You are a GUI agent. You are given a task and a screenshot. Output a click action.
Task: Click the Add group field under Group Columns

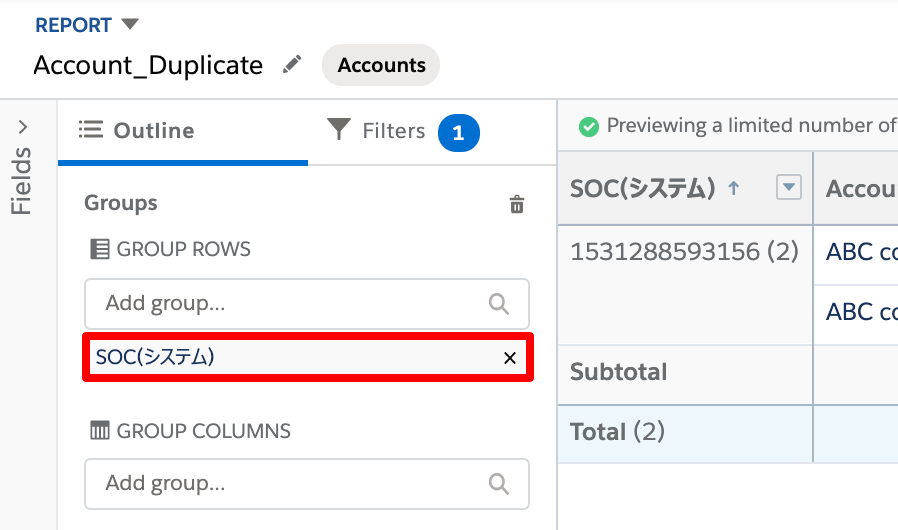(x=307, y=484)
